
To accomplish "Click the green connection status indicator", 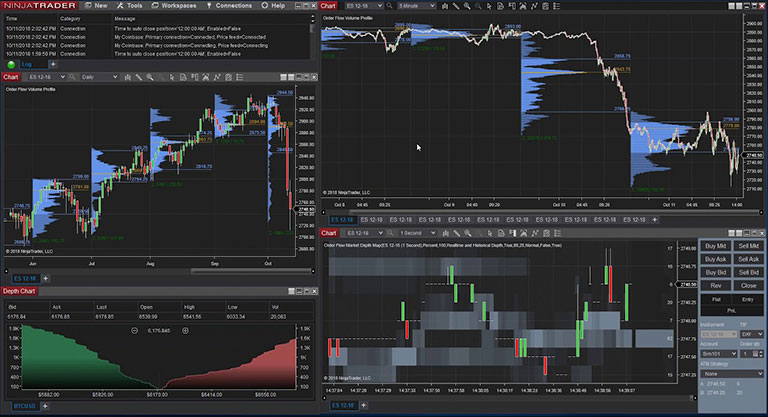I will pyautogui.click(x=11, y=64).
